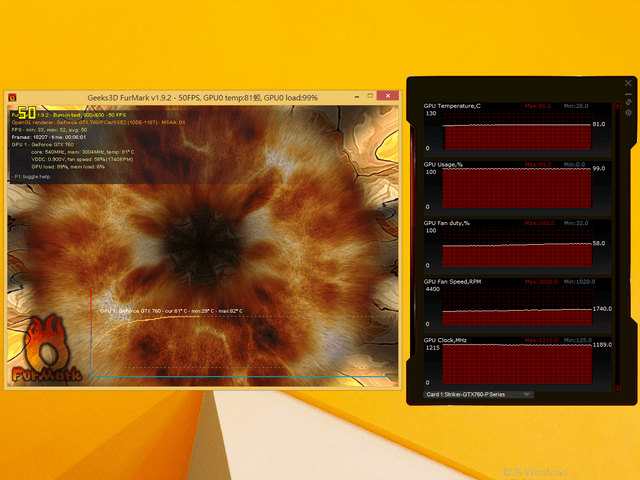This screenshot has width=640, height=480.
Task: Click the 'Max:3030.0' fan speed value
Action: point(541,282)
